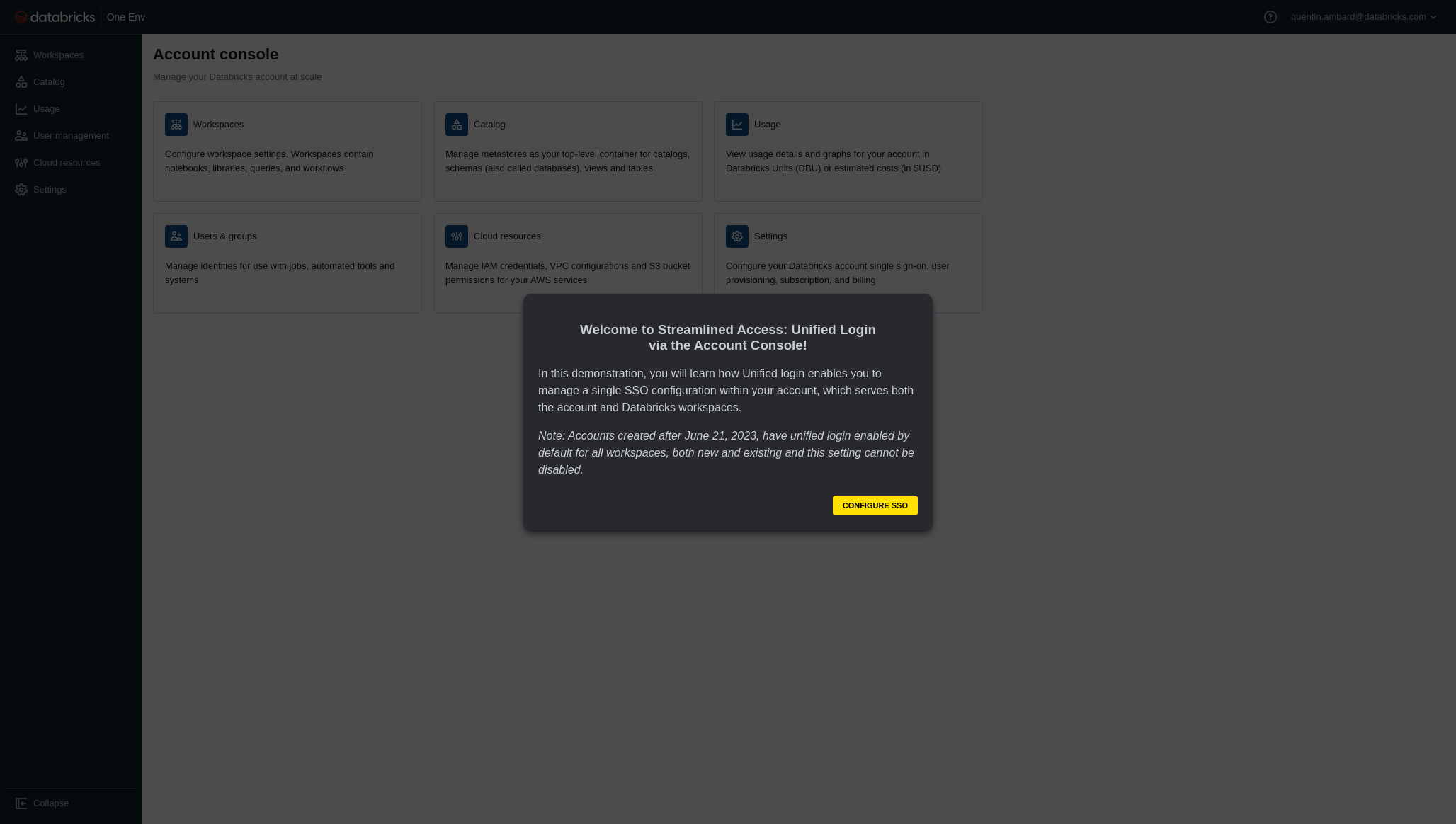Click the Users & groups card icon
The height and width of the screenshot is (824, 1456).
[x=176, y=236]
